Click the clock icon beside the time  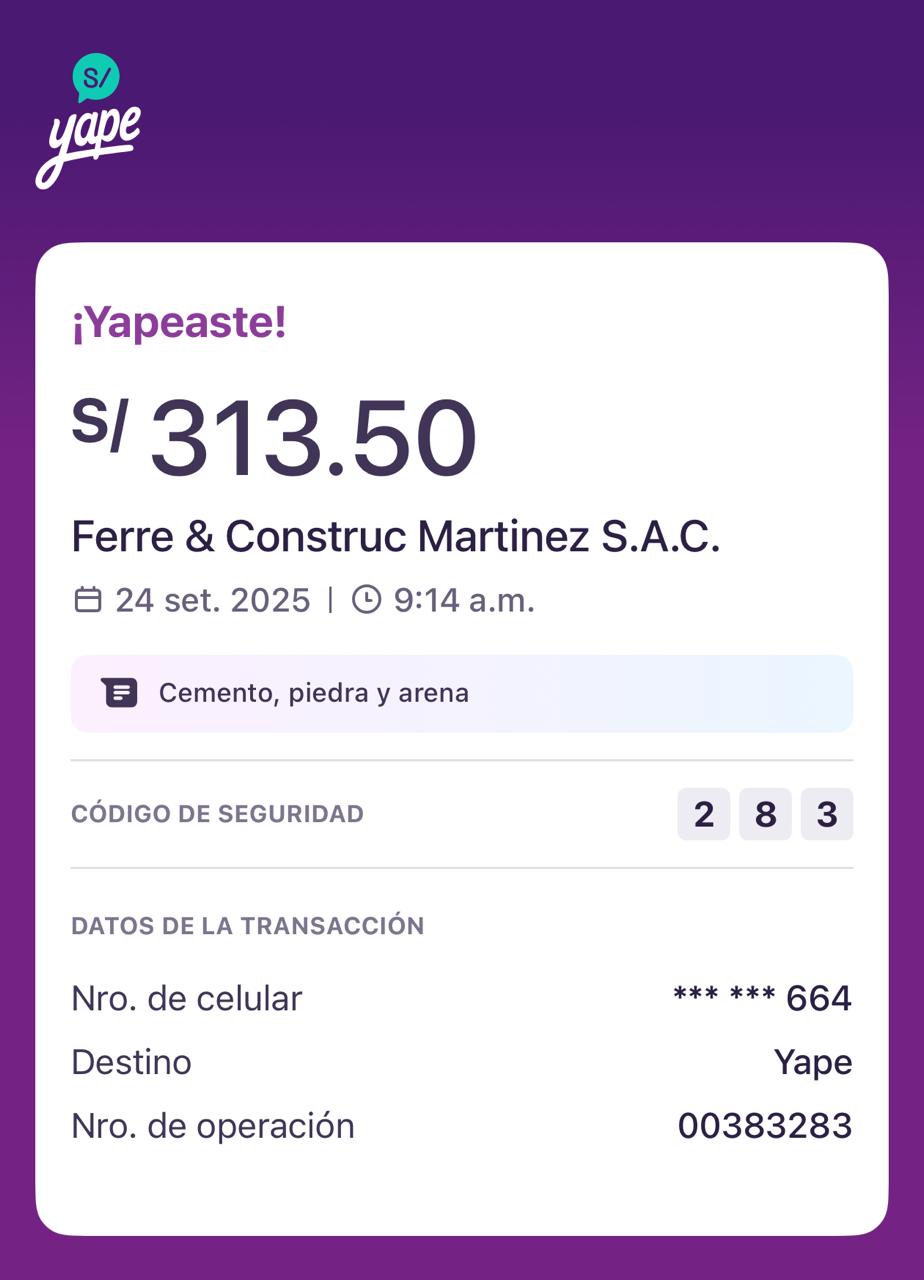click(367, 600)
